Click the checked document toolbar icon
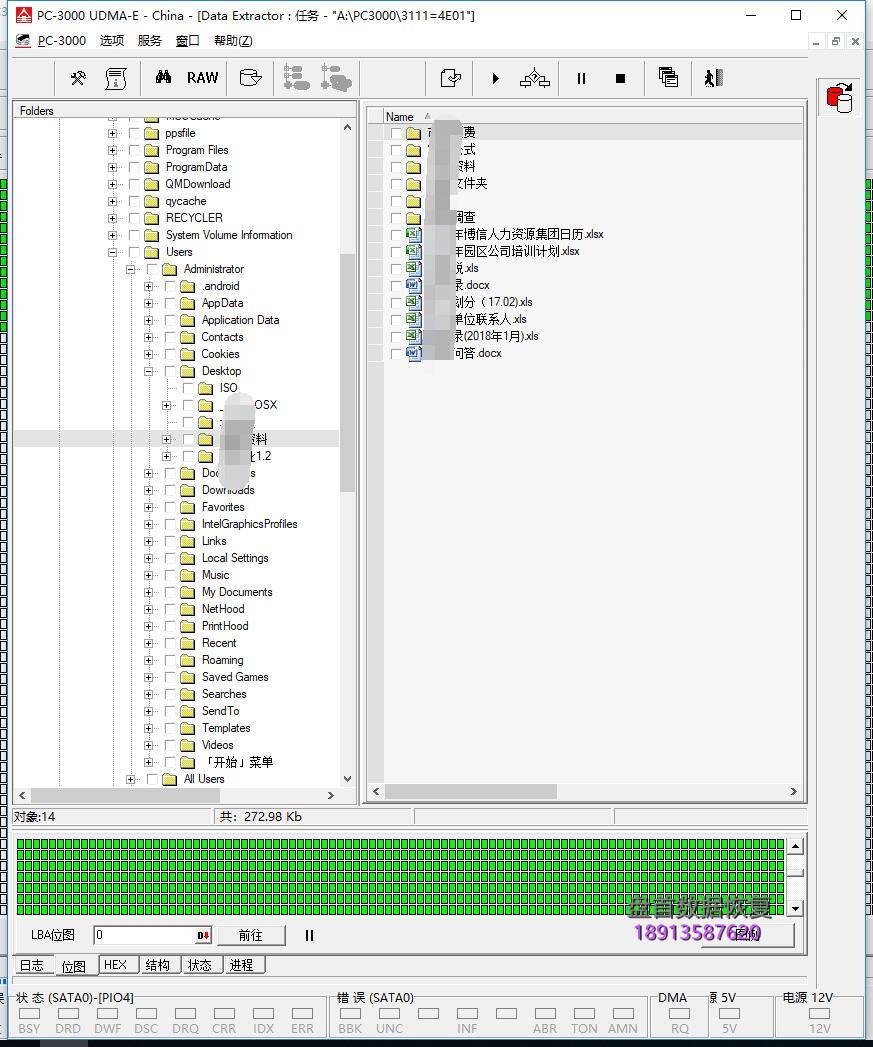The image size is (873, 1047). (x=451, y=78)
